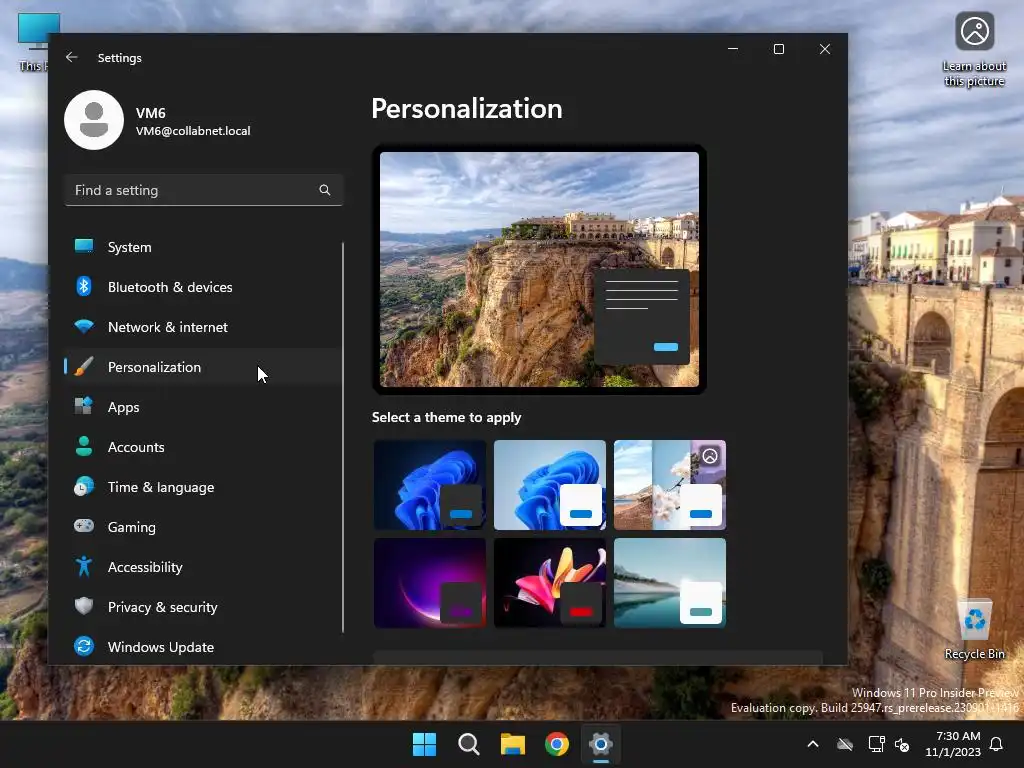Click the network display icon in the system tray
Image resolution: width=1024 pixels, height=768 pixels.
[x=876, y=744]
